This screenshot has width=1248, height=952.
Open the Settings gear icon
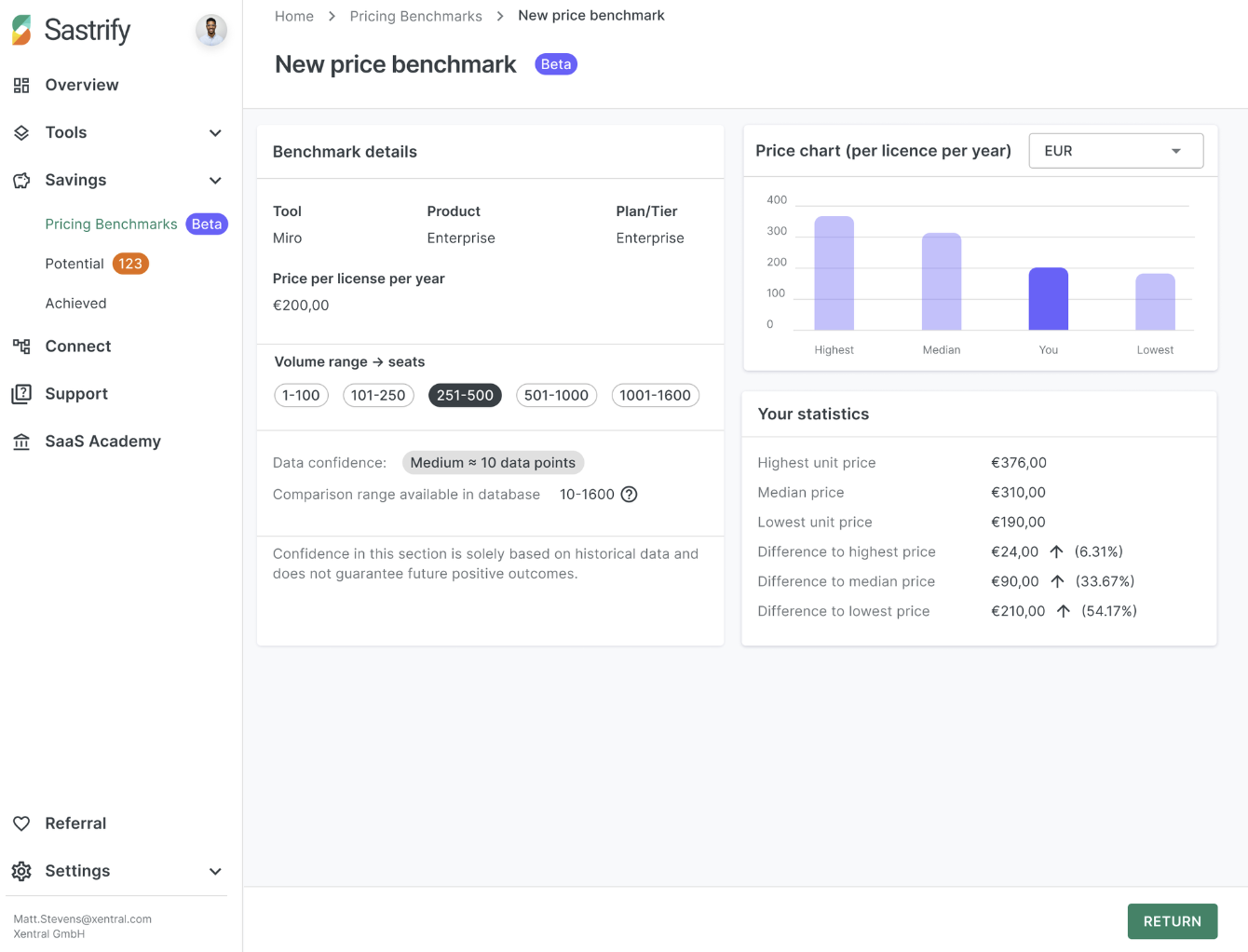(21, 871)
